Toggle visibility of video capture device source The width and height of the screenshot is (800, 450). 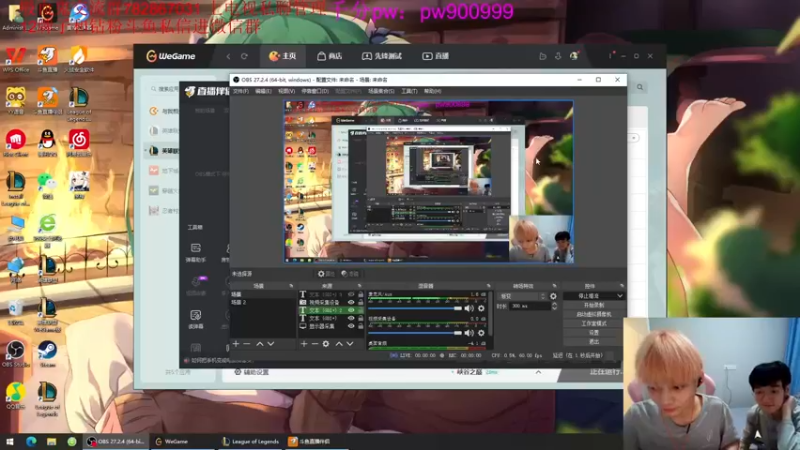[x=351, y=302]
